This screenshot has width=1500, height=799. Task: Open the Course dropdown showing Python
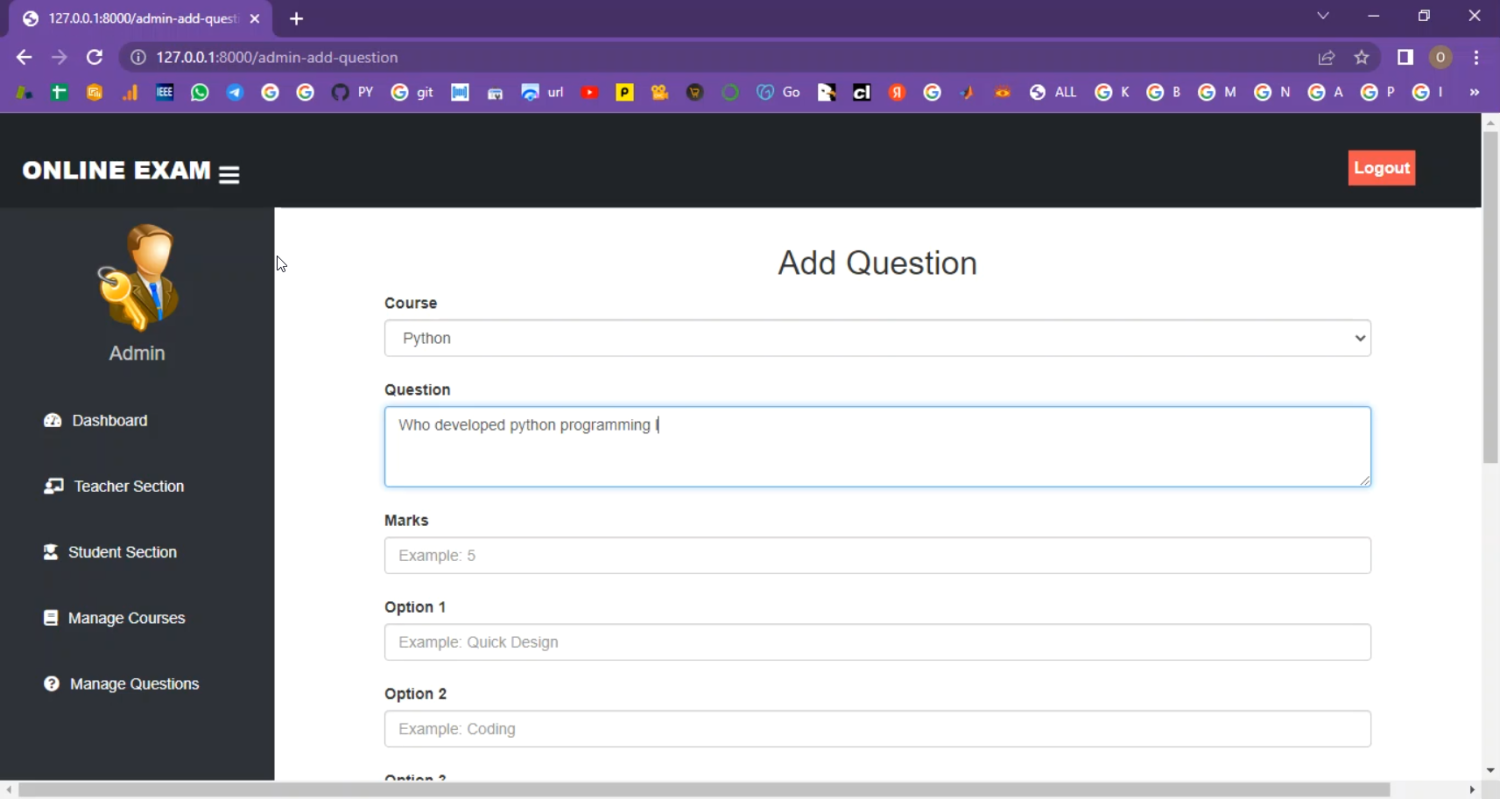click(877, 338)
